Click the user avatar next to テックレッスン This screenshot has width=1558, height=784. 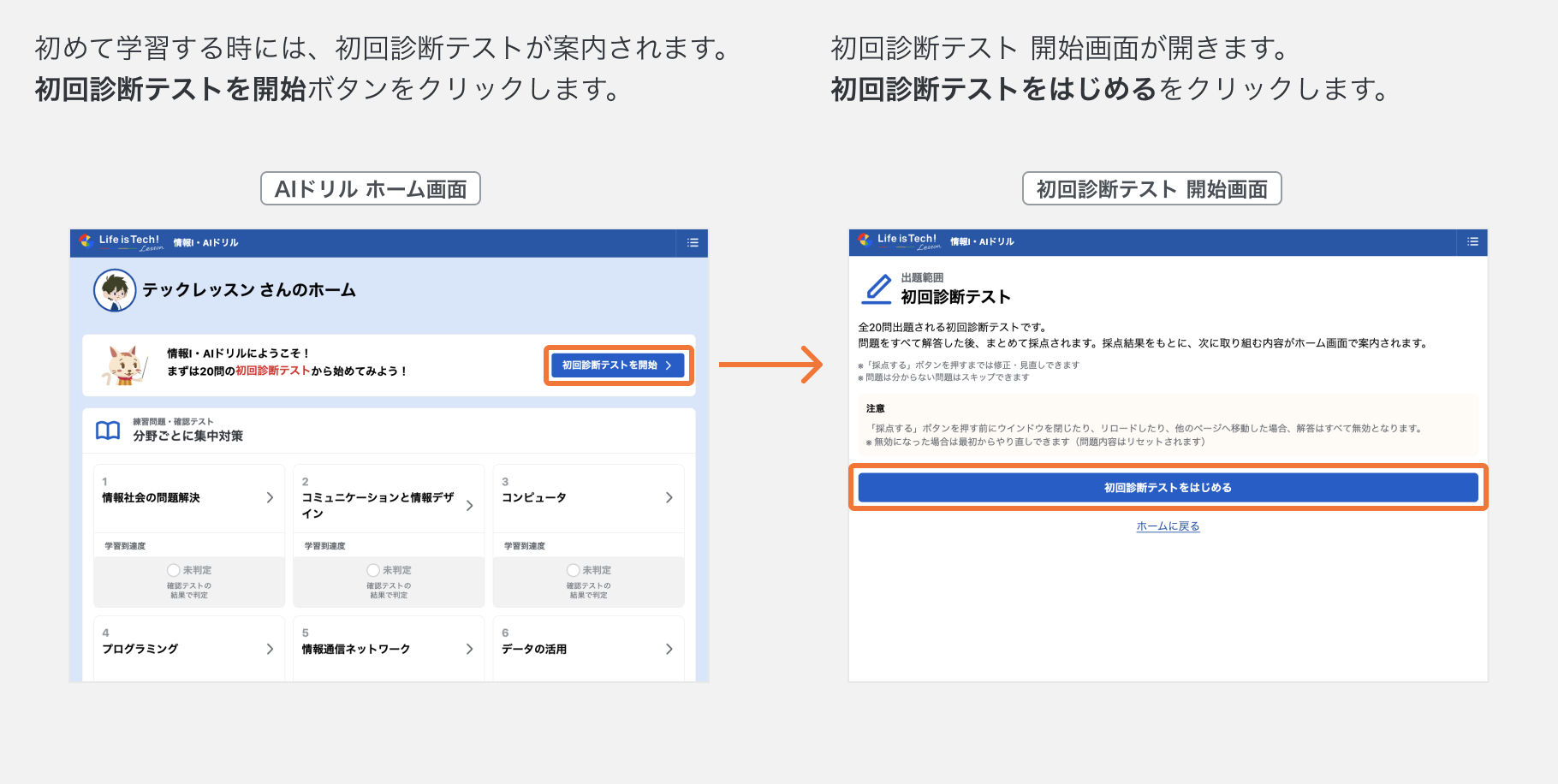coord(115,290)
